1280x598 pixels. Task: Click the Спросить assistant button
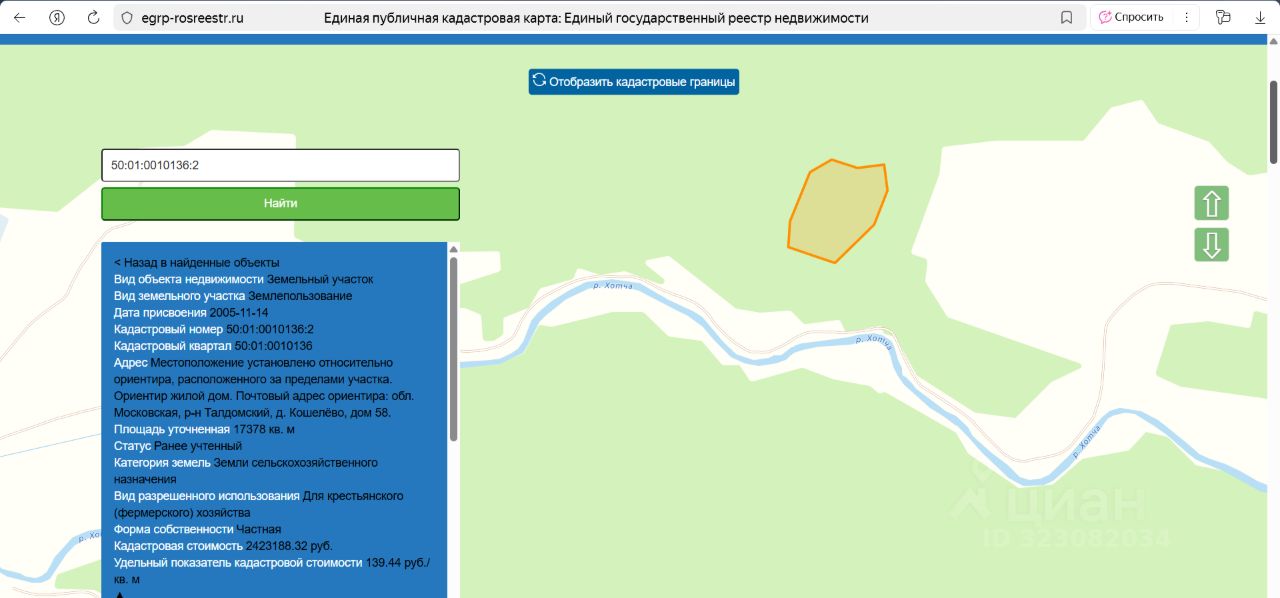[x=1132, y=17]
